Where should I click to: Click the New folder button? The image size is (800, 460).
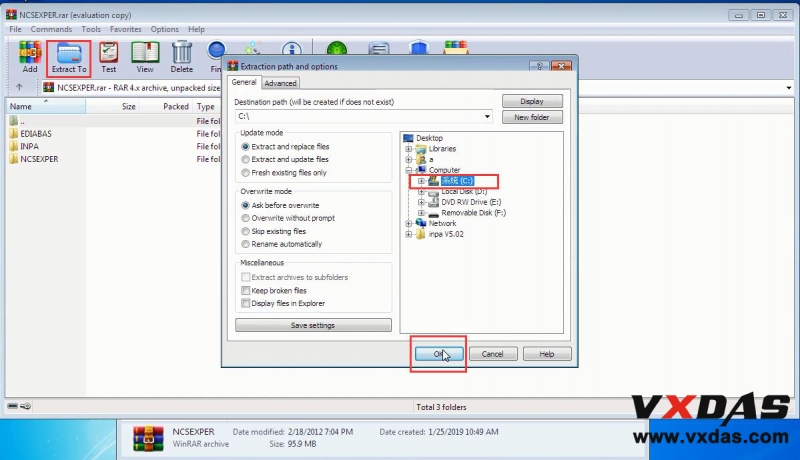tap(532, 117)
